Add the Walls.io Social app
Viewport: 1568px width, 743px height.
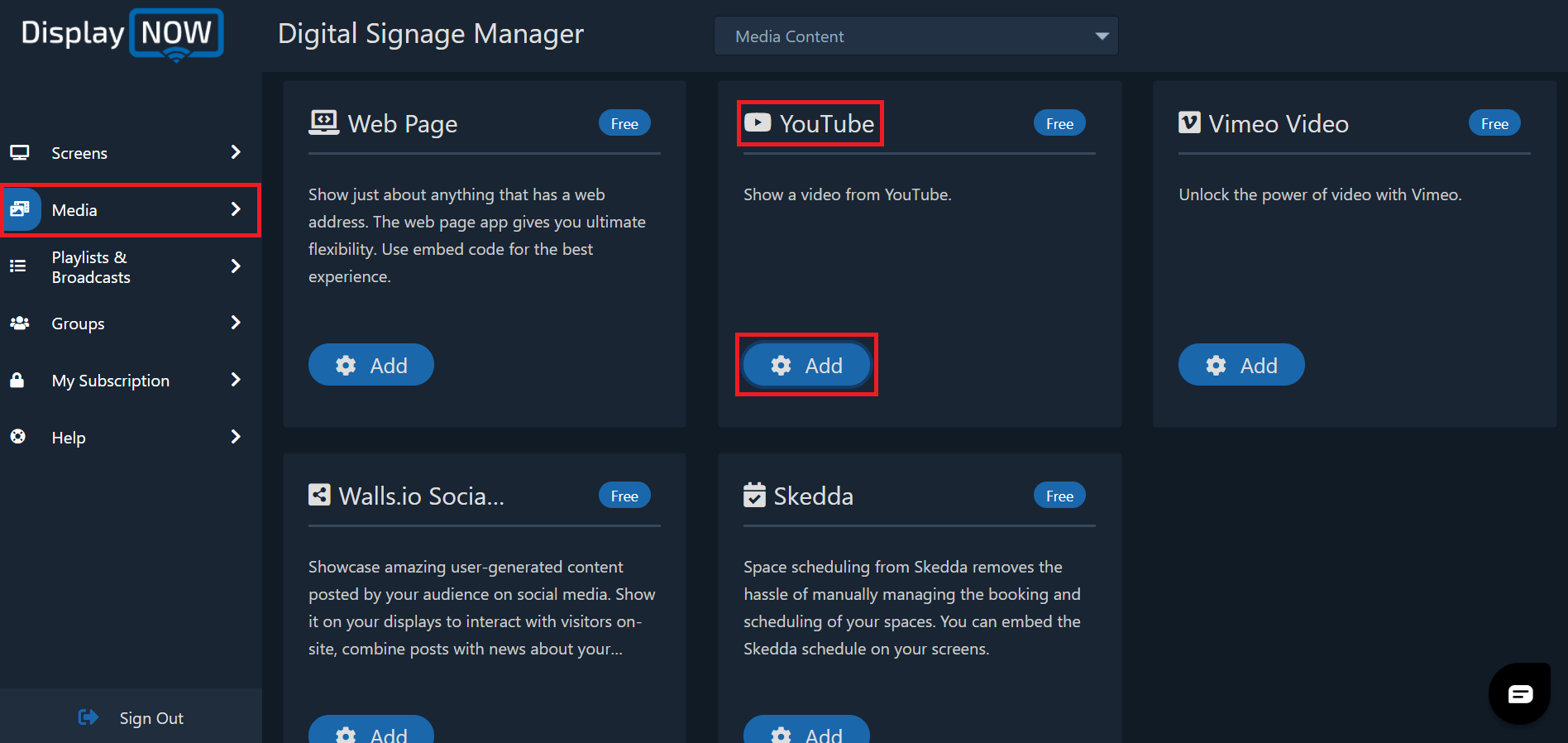(x=371, y=729)
